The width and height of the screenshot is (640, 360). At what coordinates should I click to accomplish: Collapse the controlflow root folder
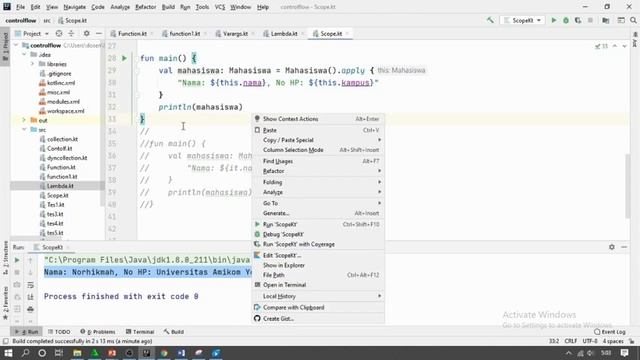coord(16,45)
